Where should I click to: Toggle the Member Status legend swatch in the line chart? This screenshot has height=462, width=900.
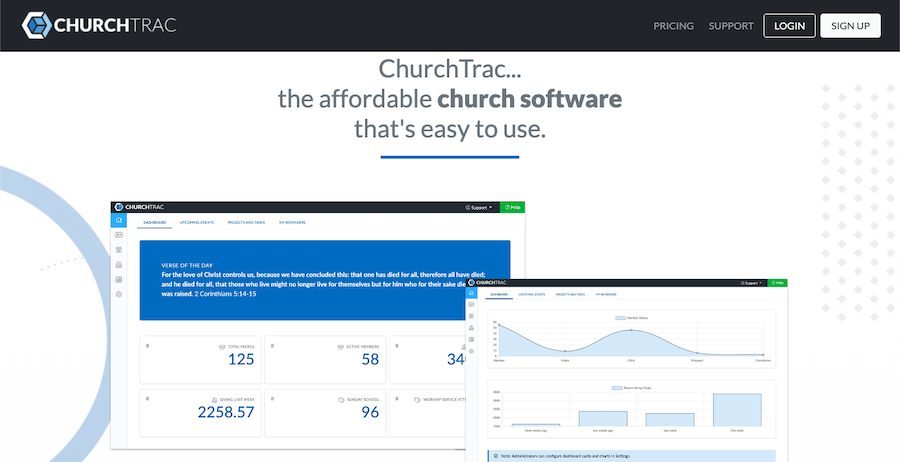[620, 317]
